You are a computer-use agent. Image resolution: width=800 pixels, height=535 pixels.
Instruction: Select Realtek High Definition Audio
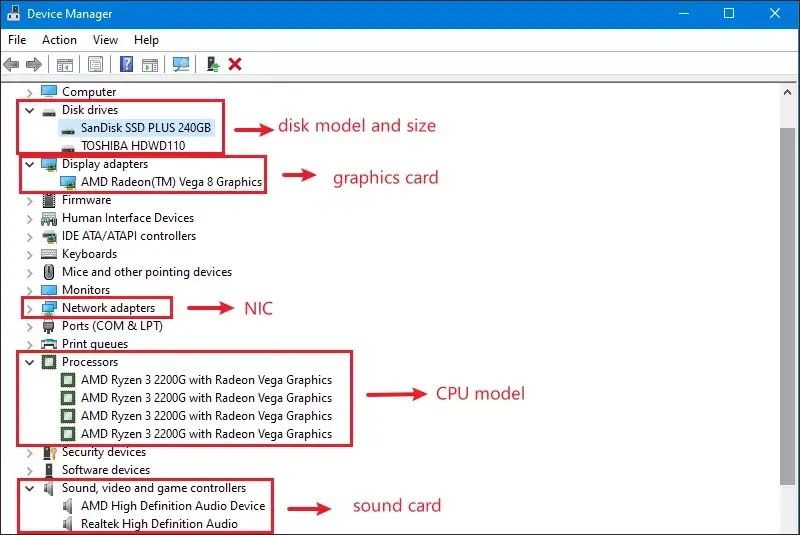(x=159, y=524)
